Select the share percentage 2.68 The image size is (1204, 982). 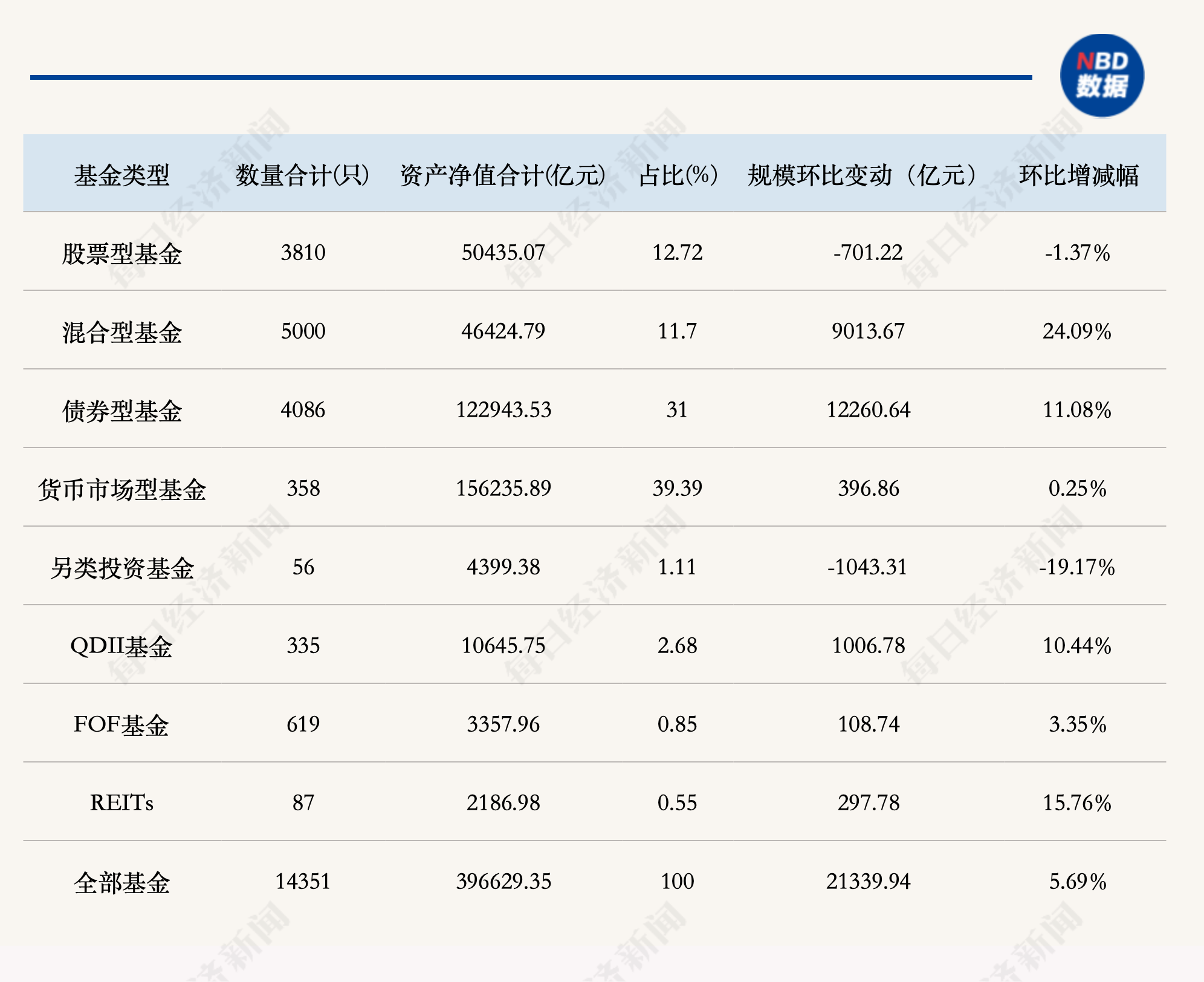coord(677,645)
